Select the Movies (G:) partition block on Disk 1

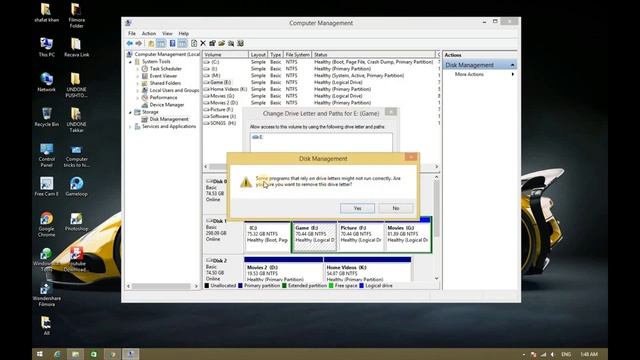[x=408, y=237]
